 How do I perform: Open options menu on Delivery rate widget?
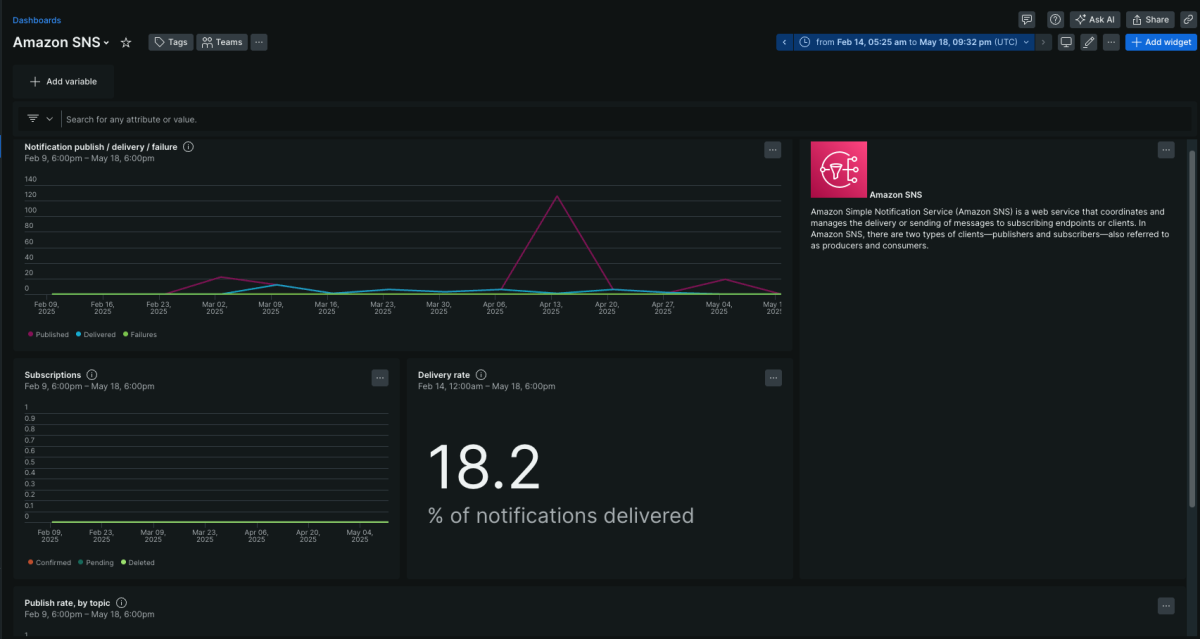[x=773, y=378]
